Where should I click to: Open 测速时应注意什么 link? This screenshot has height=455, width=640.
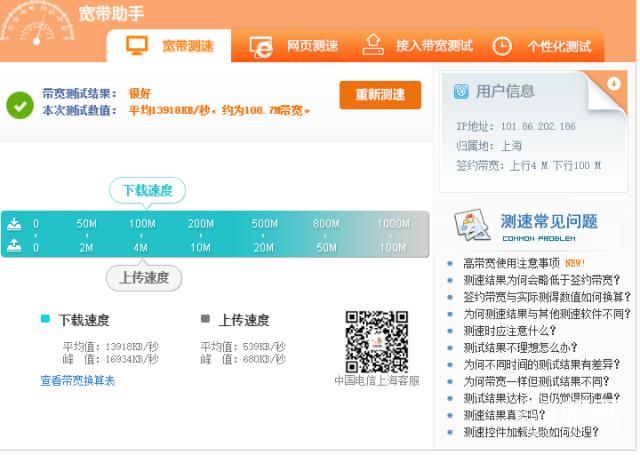[510, 331]
